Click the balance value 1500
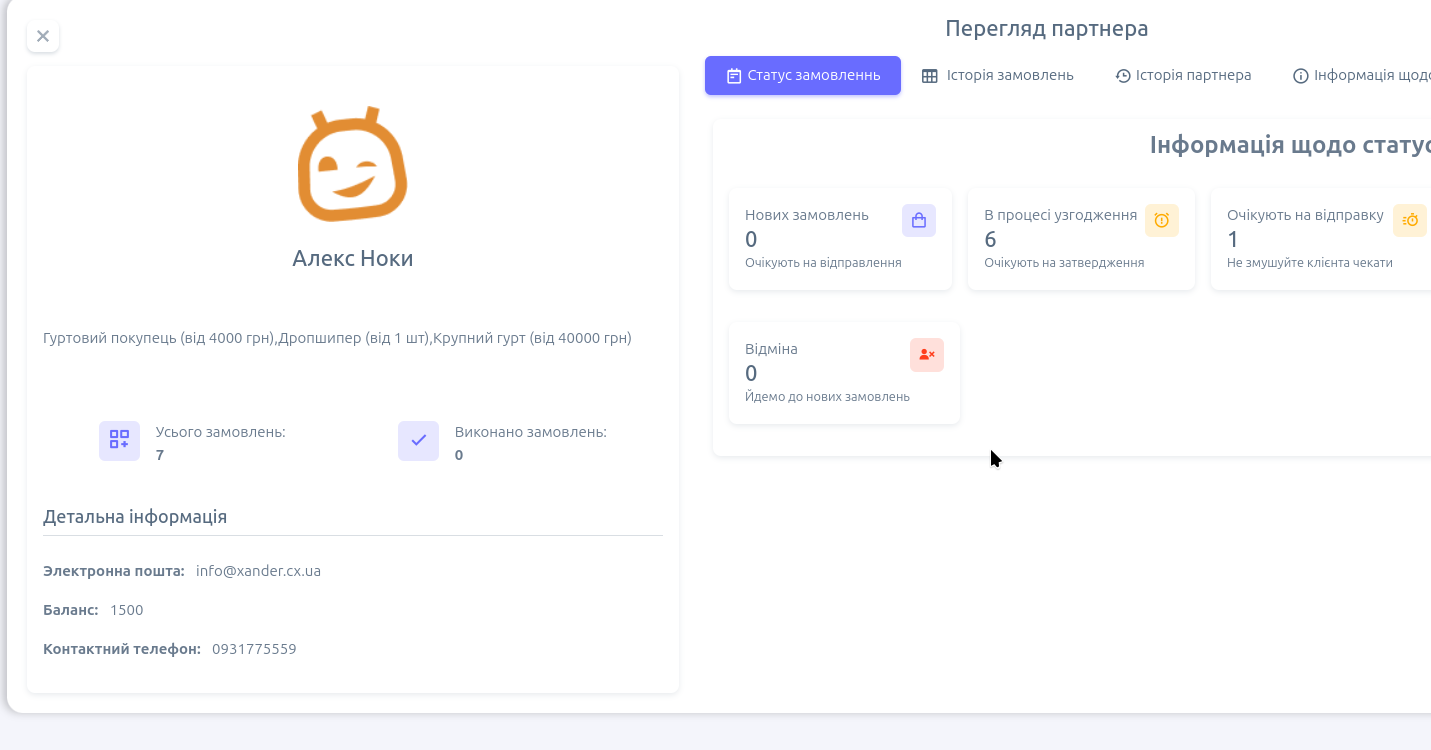 127,610
